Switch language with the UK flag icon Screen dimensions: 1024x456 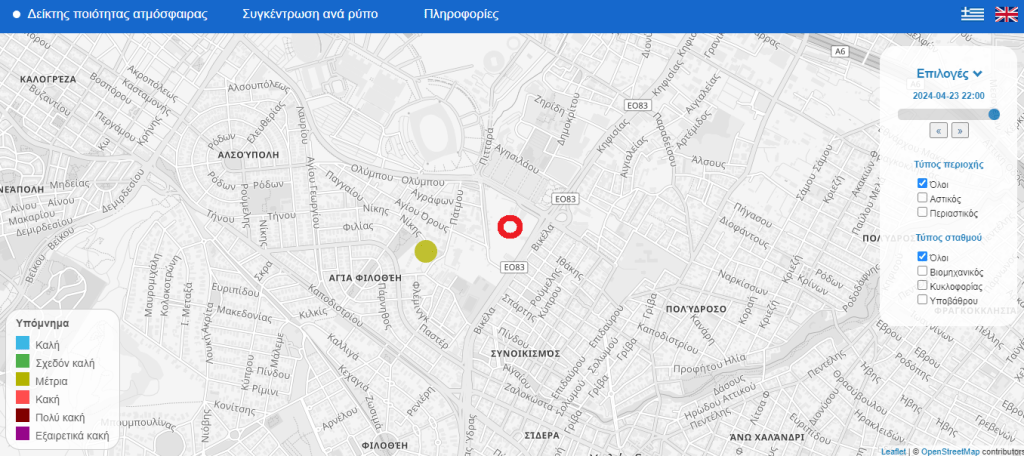point(1005,14)
